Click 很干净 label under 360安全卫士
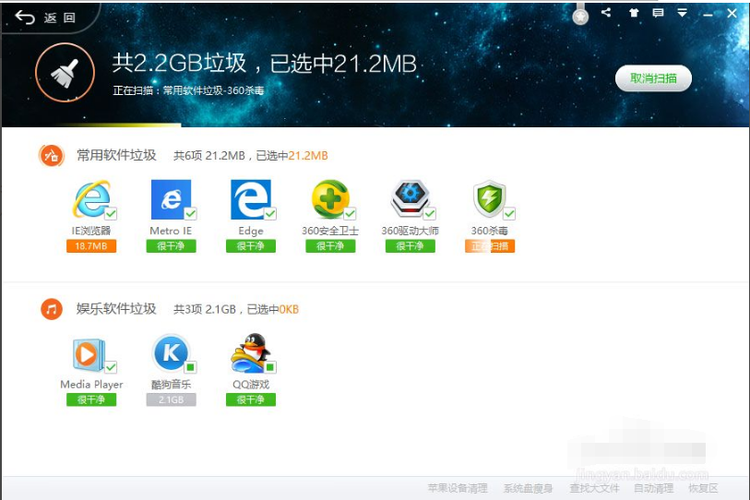This screenshot has height=500, width=750. (x=331, y=246)
